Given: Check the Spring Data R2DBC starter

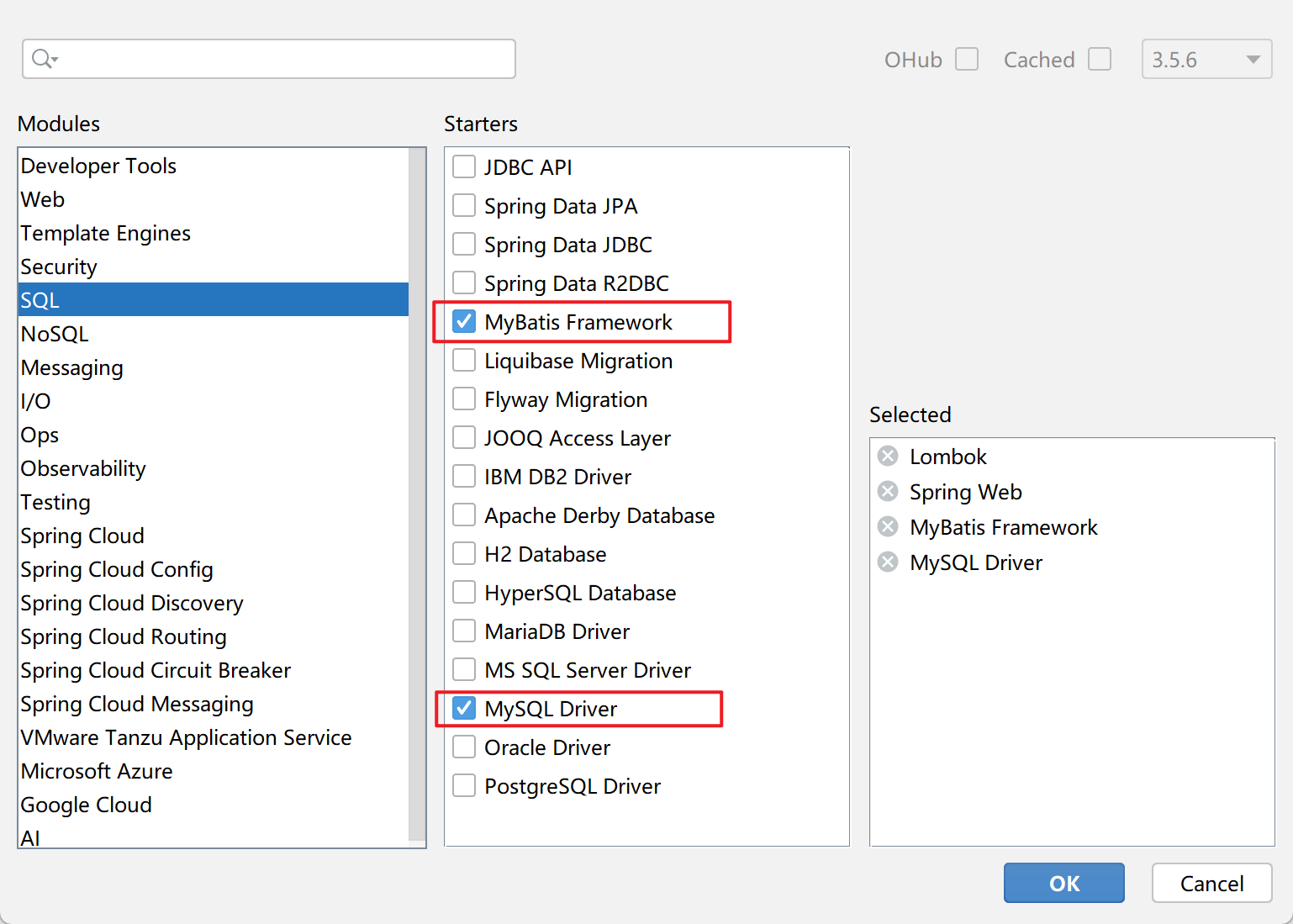Looking at the screenshot, I should (464, 282).
